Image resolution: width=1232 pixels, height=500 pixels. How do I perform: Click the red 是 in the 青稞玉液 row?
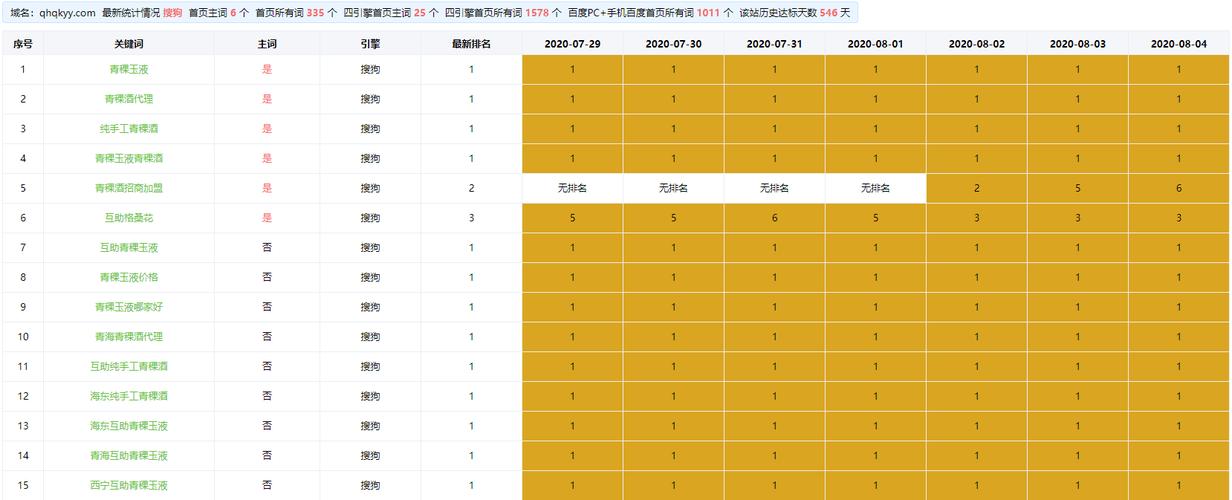point(267,70)
